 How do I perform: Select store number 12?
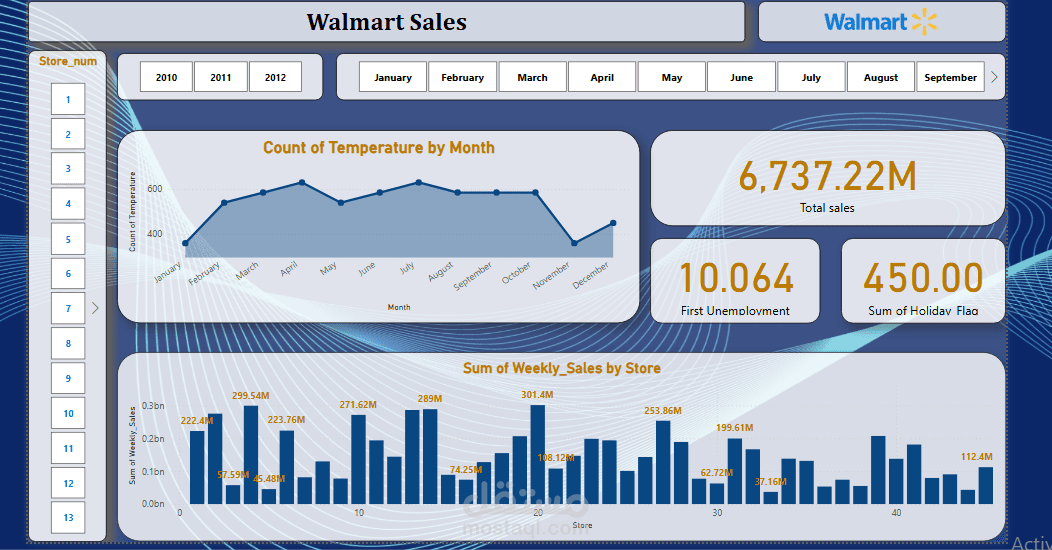(68, 483)
